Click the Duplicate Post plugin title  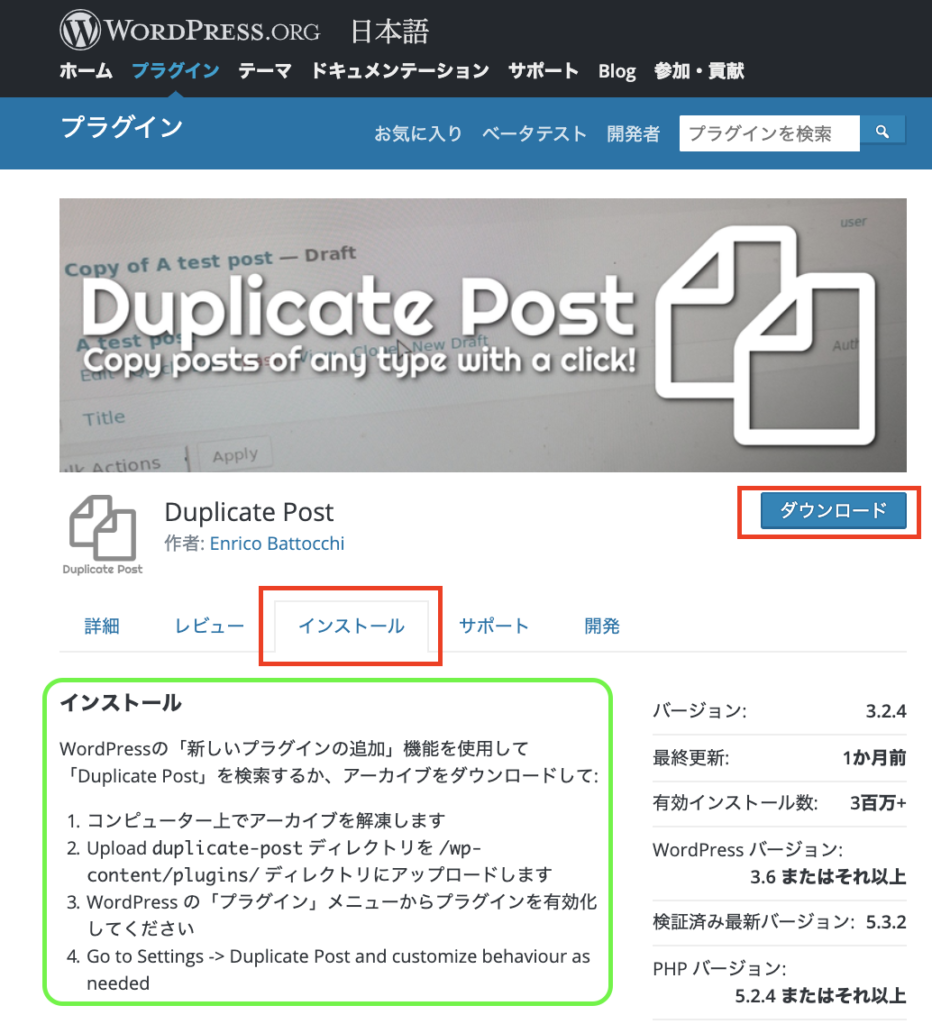[x=249, y=511]
